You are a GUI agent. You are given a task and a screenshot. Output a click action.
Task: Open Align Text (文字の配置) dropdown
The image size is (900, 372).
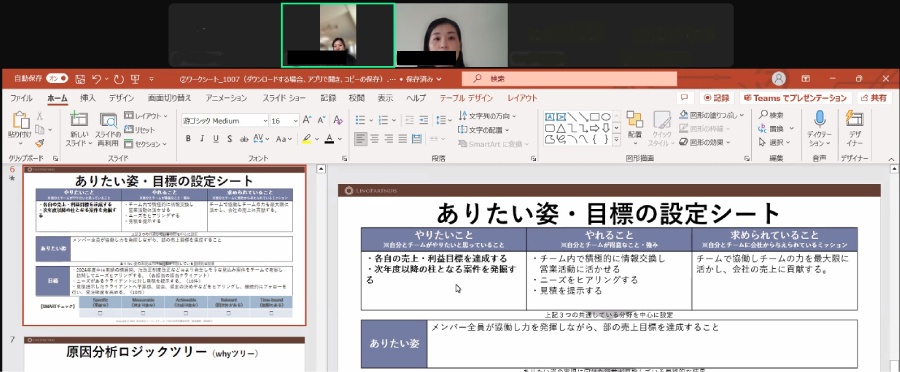point(484,129)
